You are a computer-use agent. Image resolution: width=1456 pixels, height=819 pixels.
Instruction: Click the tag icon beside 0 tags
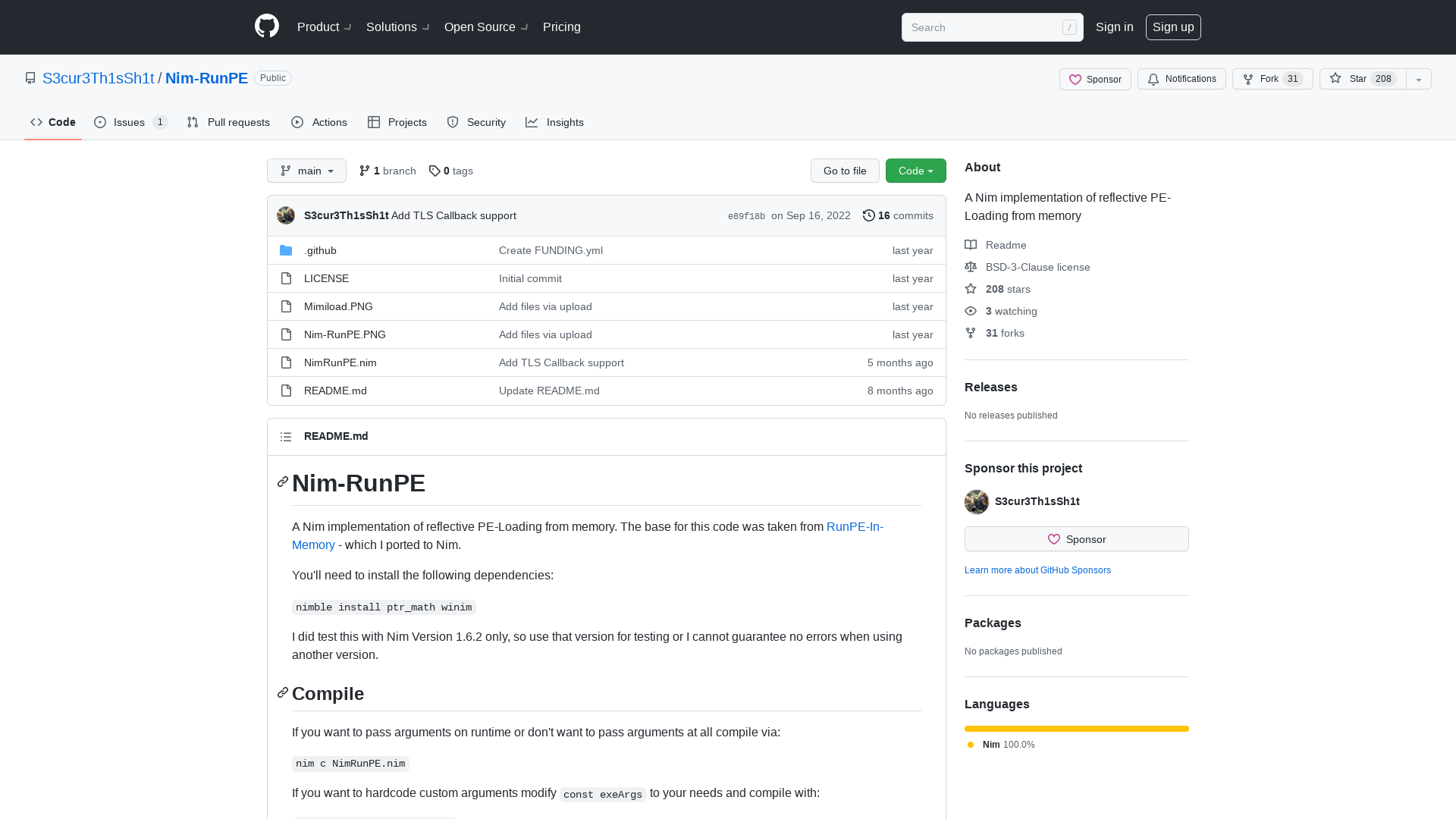pyautogui.click(x=435, y=171)
